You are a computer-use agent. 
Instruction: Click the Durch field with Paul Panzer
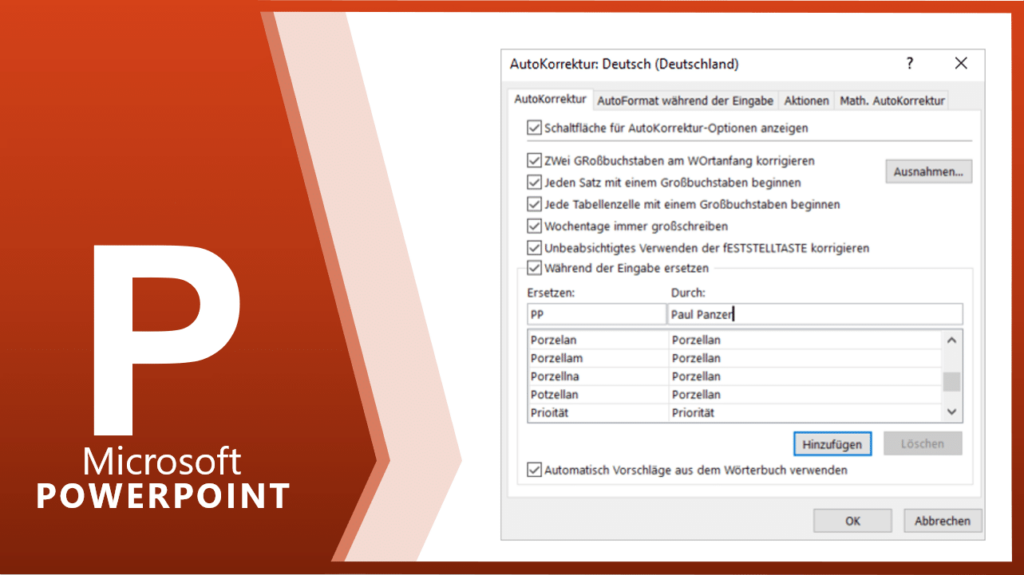pyautogui.click(x=815, y=314)
